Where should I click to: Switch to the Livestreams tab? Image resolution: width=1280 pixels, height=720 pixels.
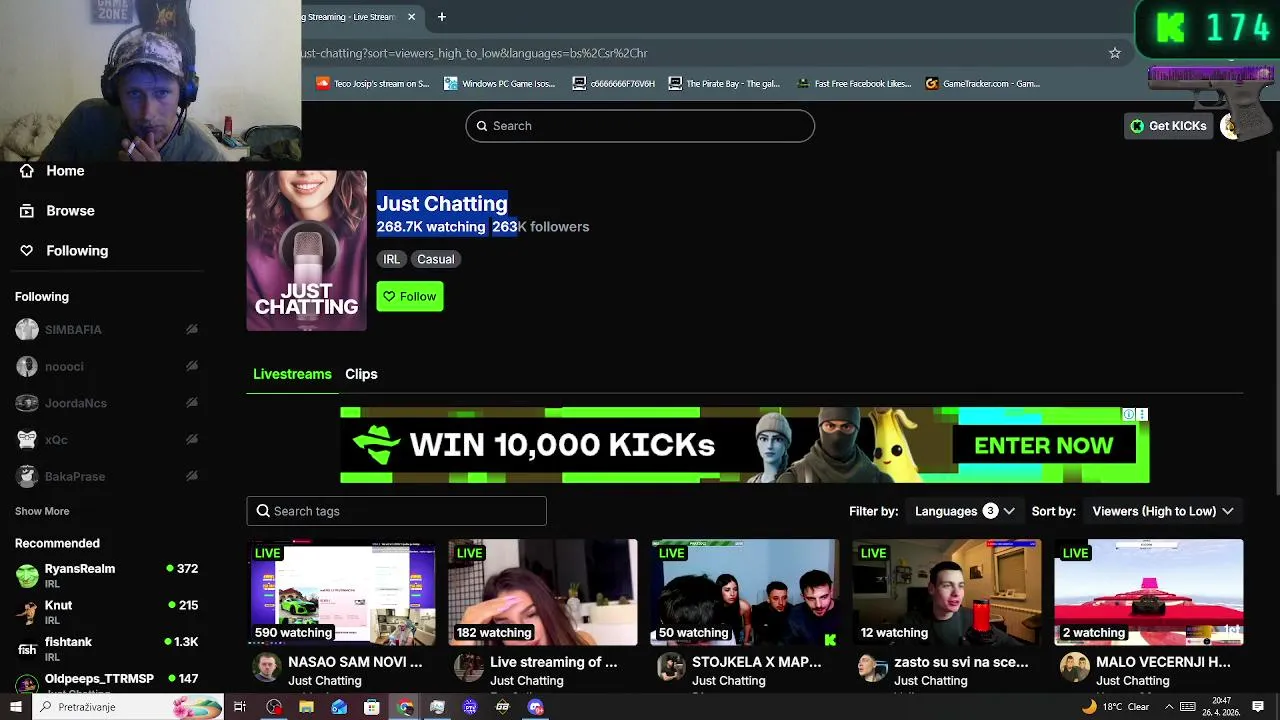click(292, 374)
